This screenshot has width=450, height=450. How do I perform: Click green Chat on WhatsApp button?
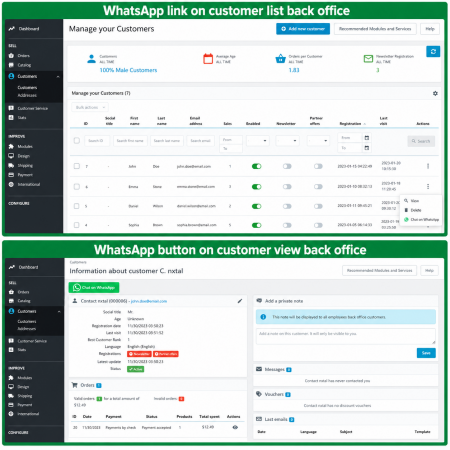pos(94,287)
